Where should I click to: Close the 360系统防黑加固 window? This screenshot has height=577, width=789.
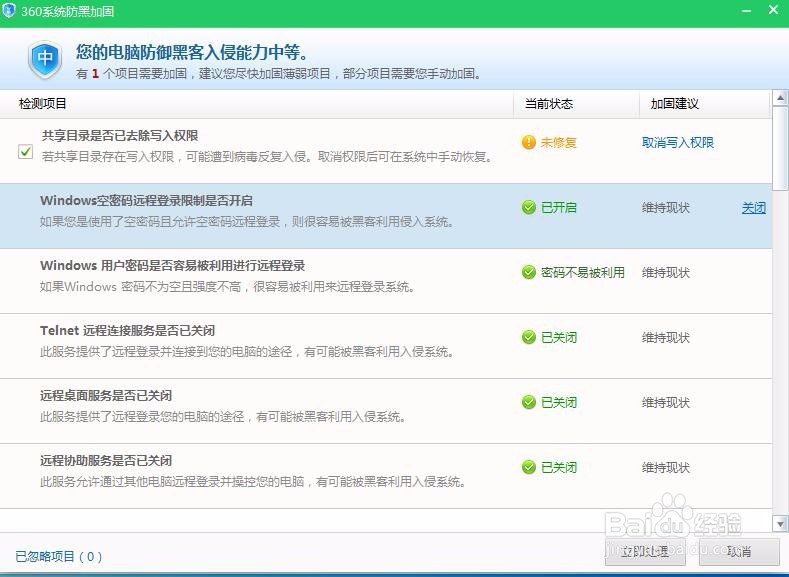point(773,10)
